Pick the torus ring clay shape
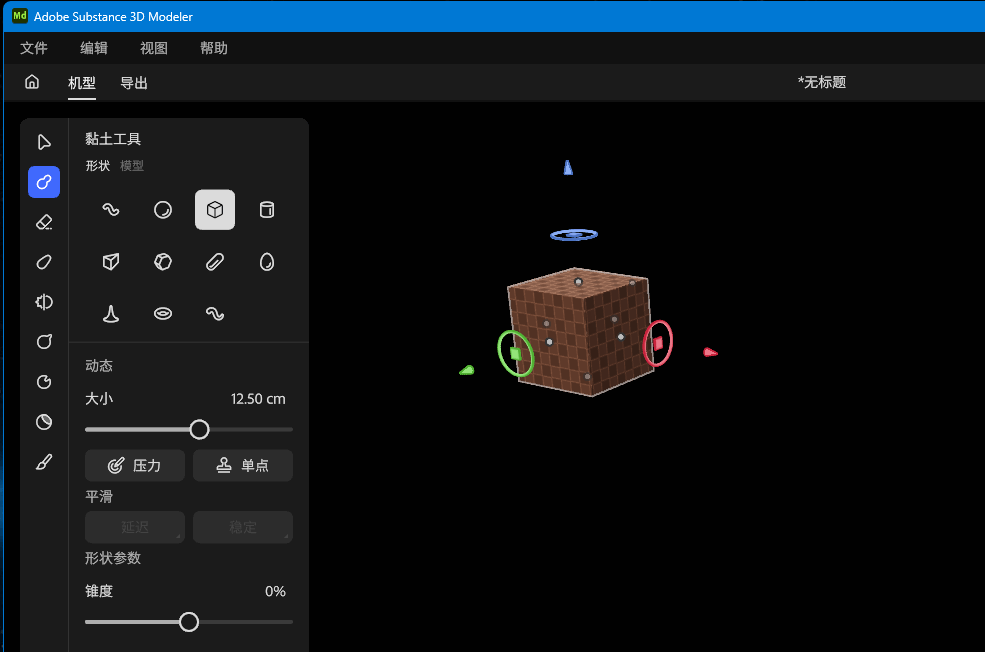The width and height of the screenshot is (985, 652). [163, 314]
